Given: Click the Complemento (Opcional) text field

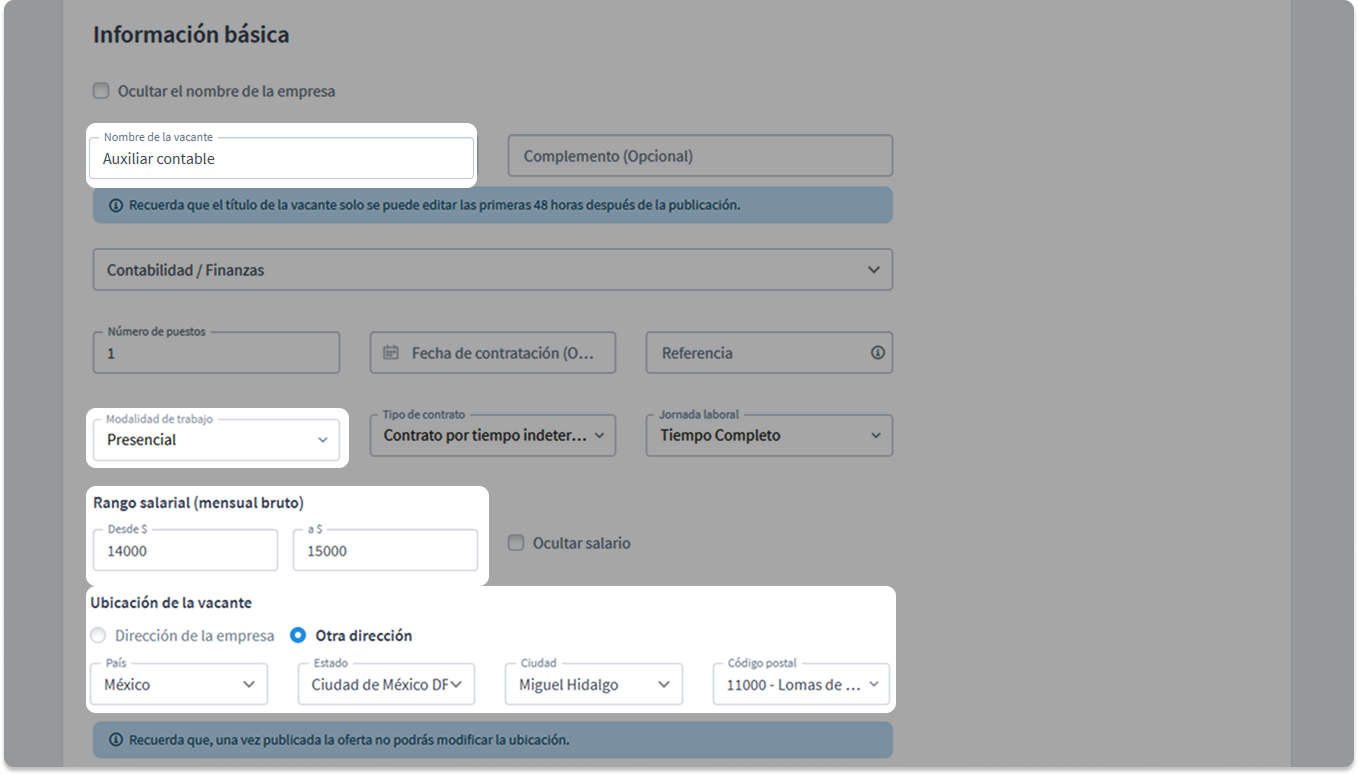Looking at the screenshot, I should coord(700,156).
